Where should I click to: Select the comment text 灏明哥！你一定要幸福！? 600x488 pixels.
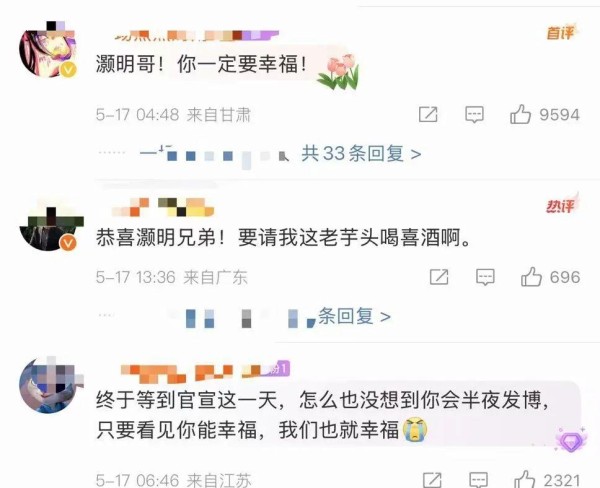pos(201,64)
